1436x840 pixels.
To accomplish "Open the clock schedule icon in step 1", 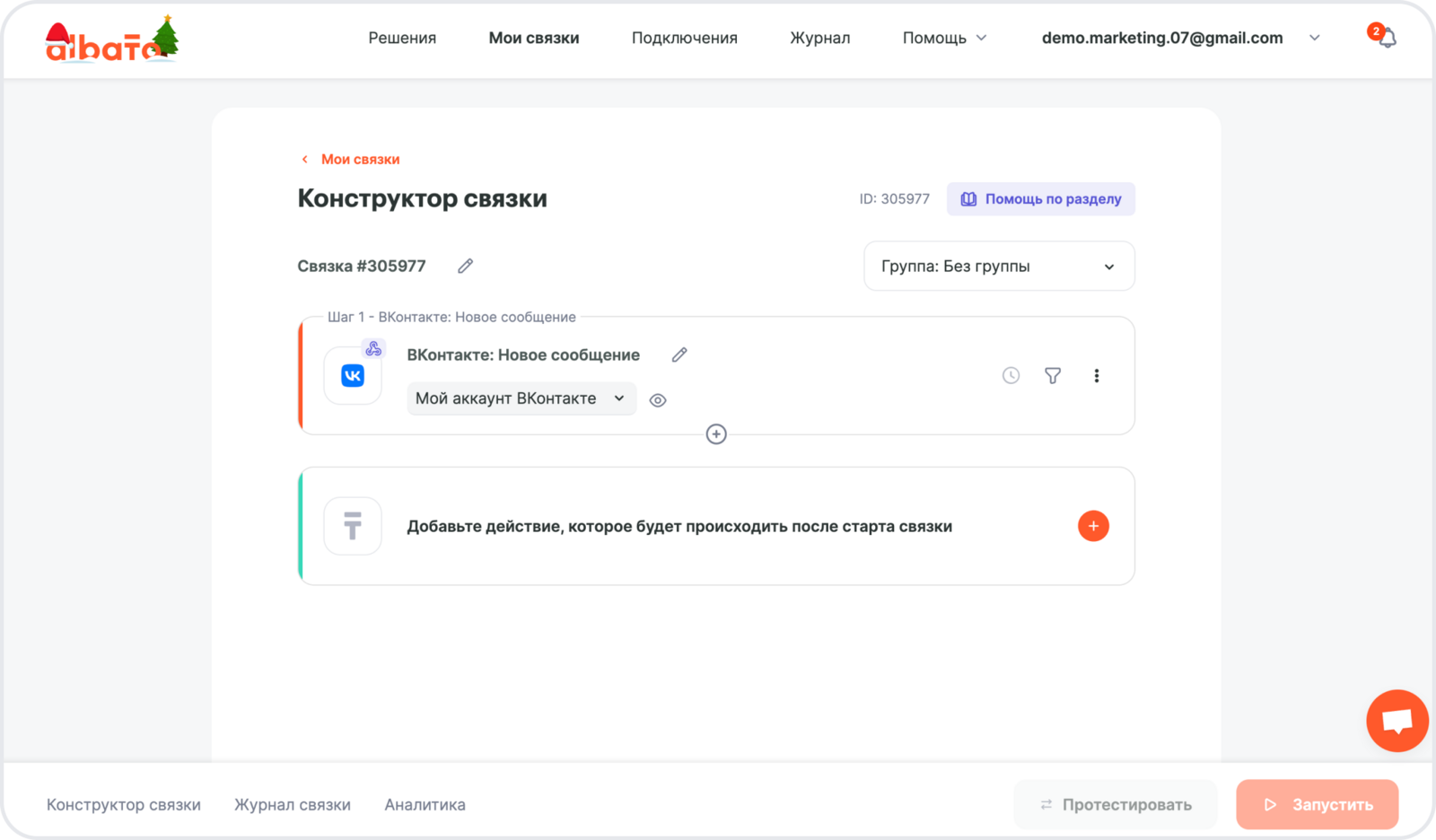I will pos(1011,376).
